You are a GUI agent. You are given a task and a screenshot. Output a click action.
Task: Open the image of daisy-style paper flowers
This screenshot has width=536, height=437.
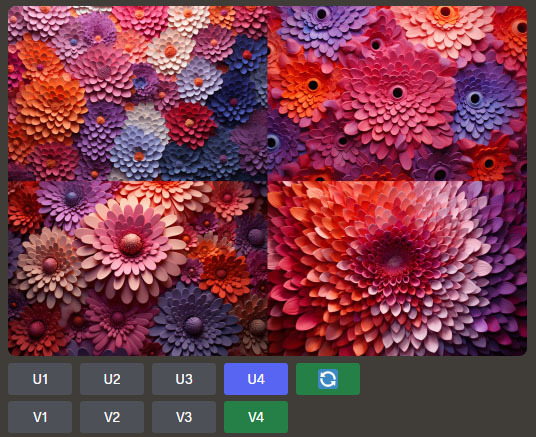pyautogui.click(x=137, y=268)
